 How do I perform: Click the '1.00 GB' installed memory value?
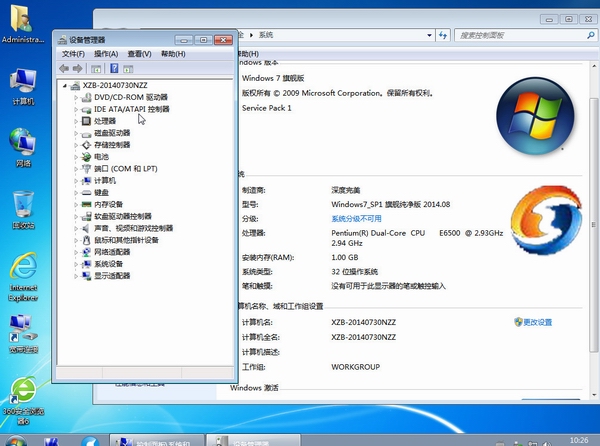(345, 257)
